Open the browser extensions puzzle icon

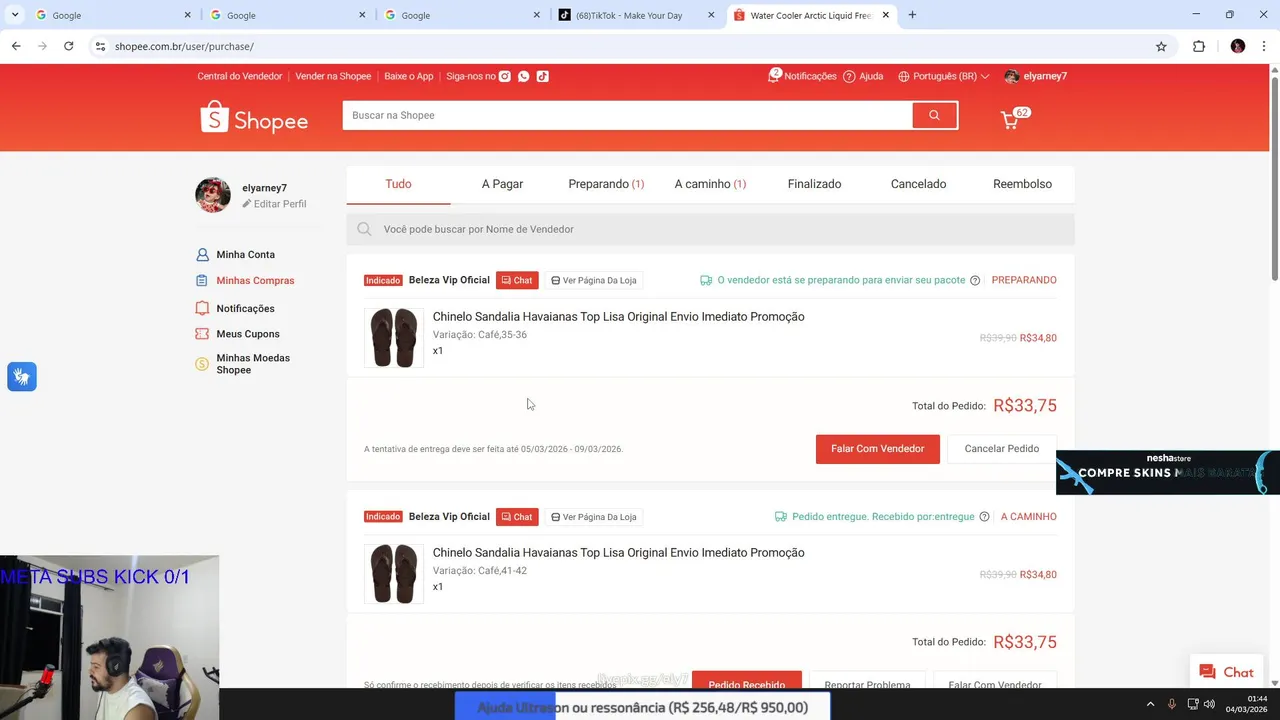point(1199,46)
